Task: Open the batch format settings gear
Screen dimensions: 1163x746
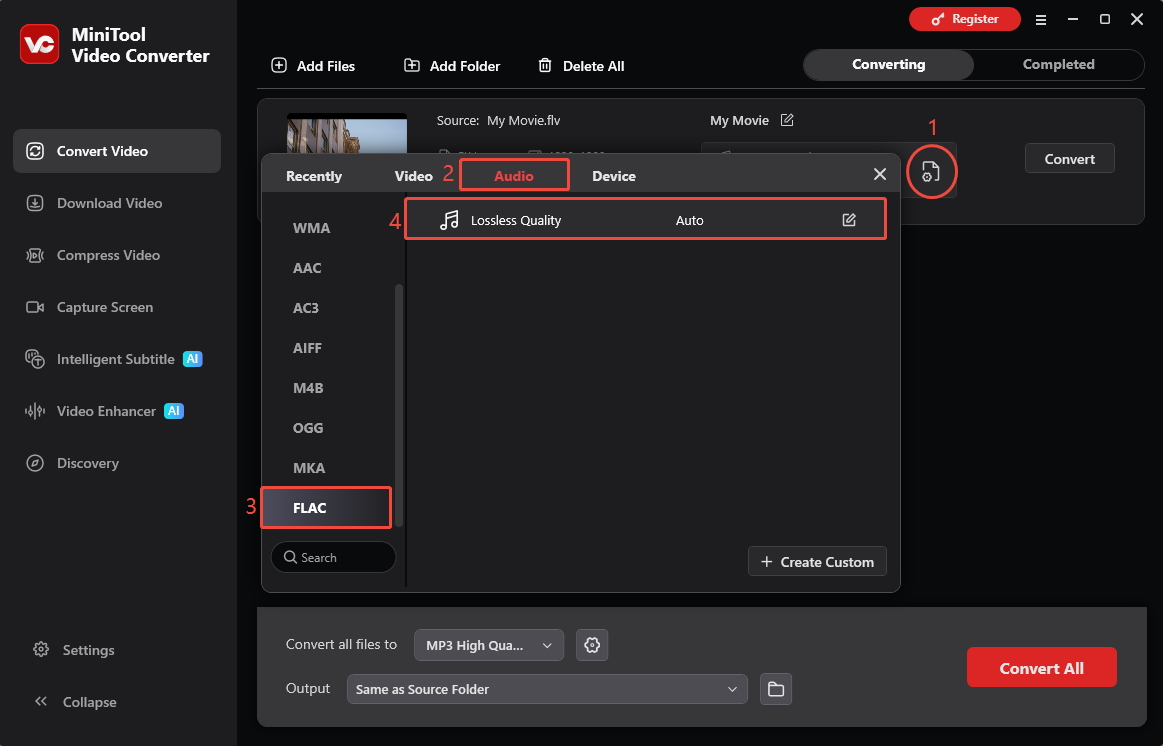Action: pyautogui.click(x=592, y=645)
